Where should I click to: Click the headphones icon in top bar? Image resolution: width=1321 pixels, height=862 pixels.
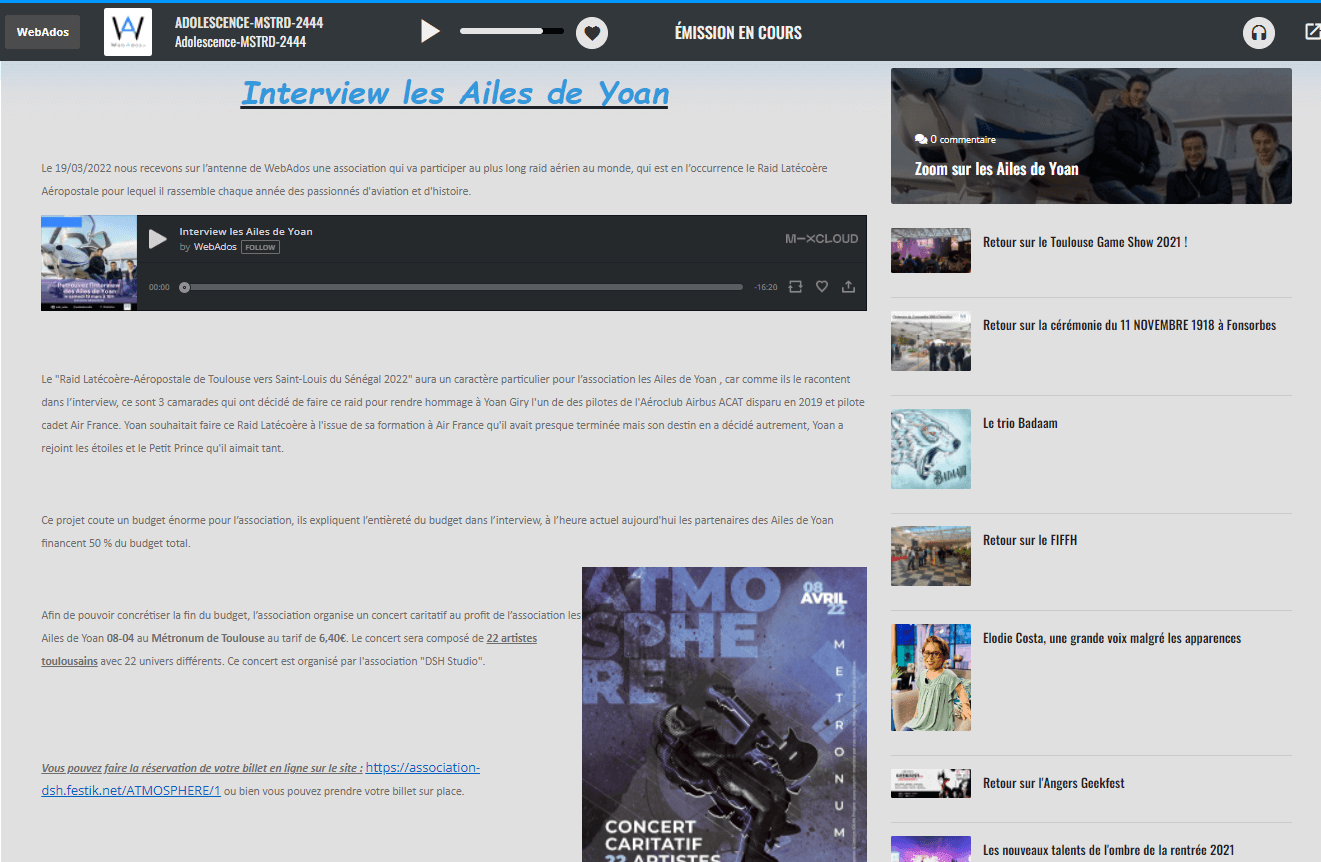(1259, 33)
